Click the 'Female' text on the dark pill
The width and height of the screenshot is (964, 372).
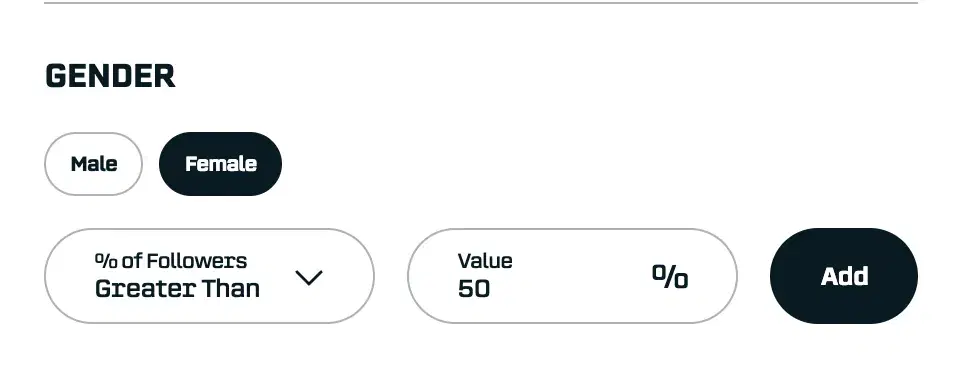pos(221,164)
